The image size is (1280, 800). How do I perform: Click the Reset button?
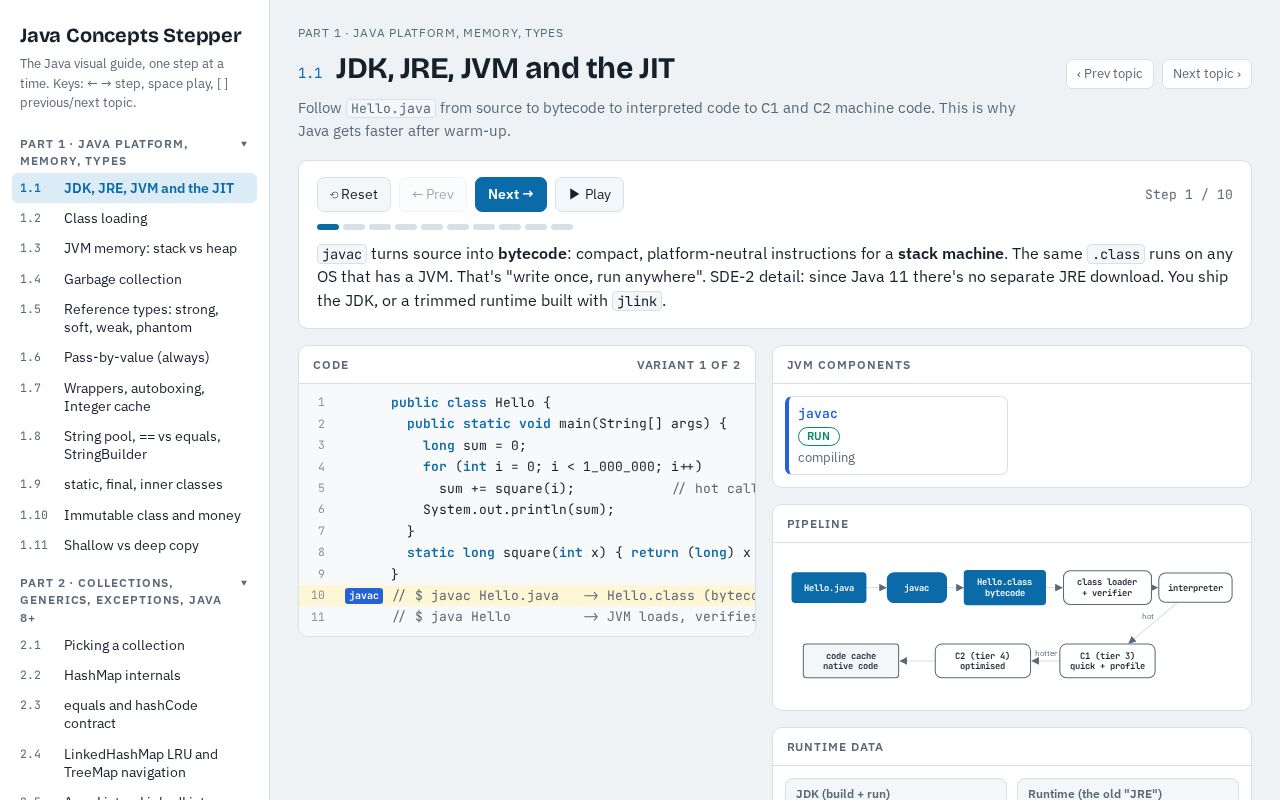click(x=354, y=194)
